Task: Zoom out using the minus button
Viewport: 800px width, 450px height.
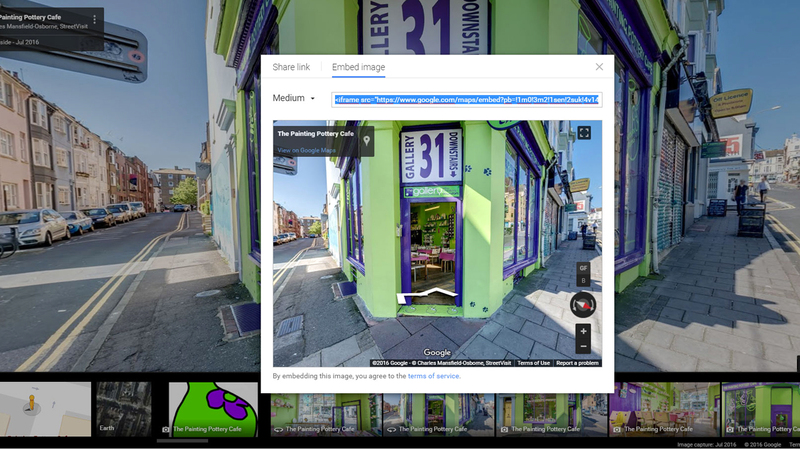Action: [x=583, y=346]
